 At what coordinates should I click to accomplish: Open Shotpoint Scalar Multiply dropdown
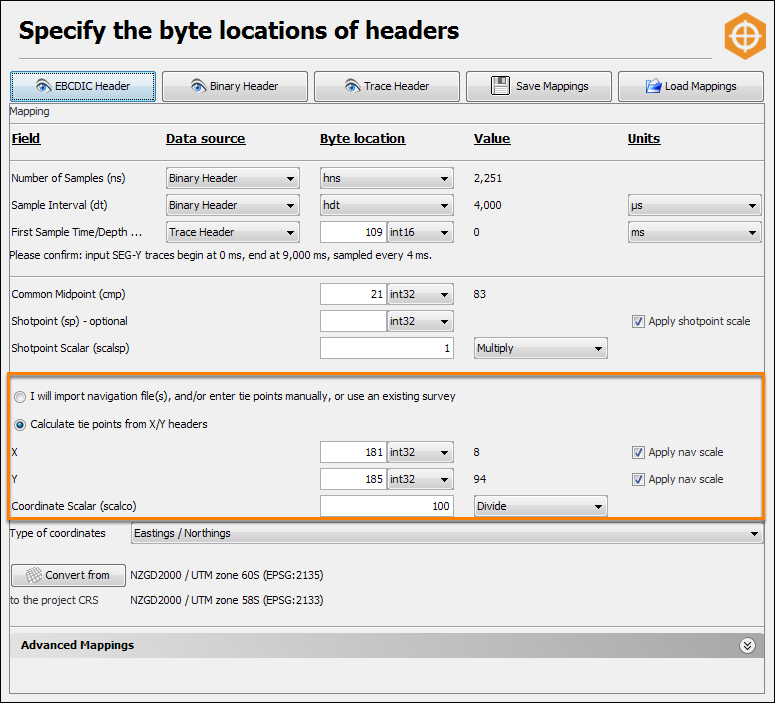tap(541, 349)
